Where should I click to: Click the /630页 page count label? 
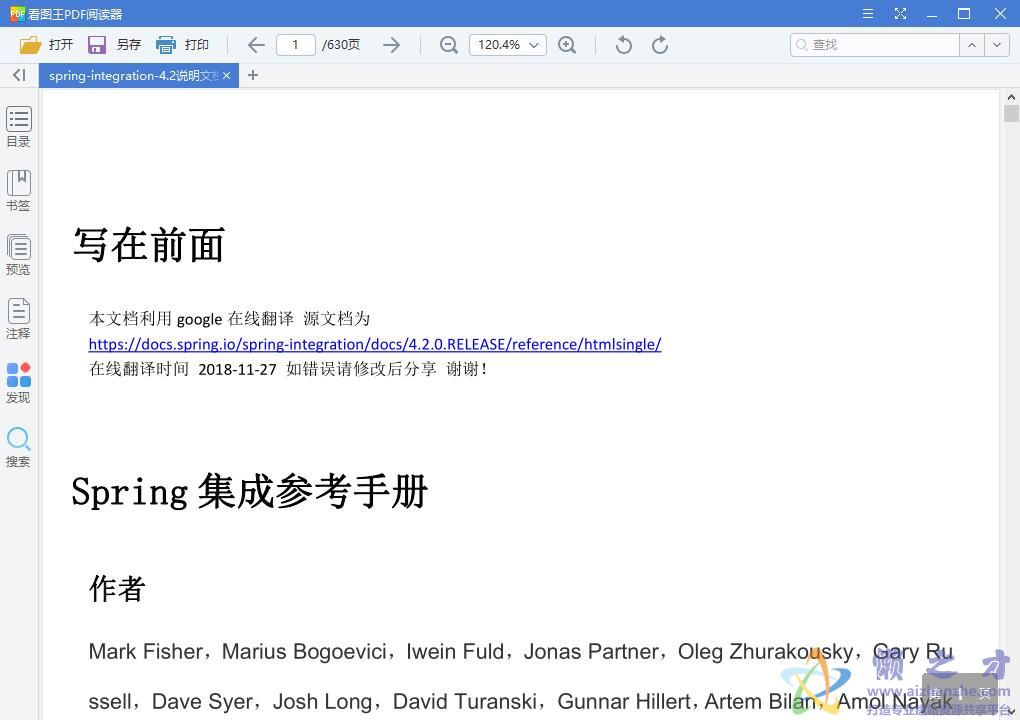pos(341,45)
